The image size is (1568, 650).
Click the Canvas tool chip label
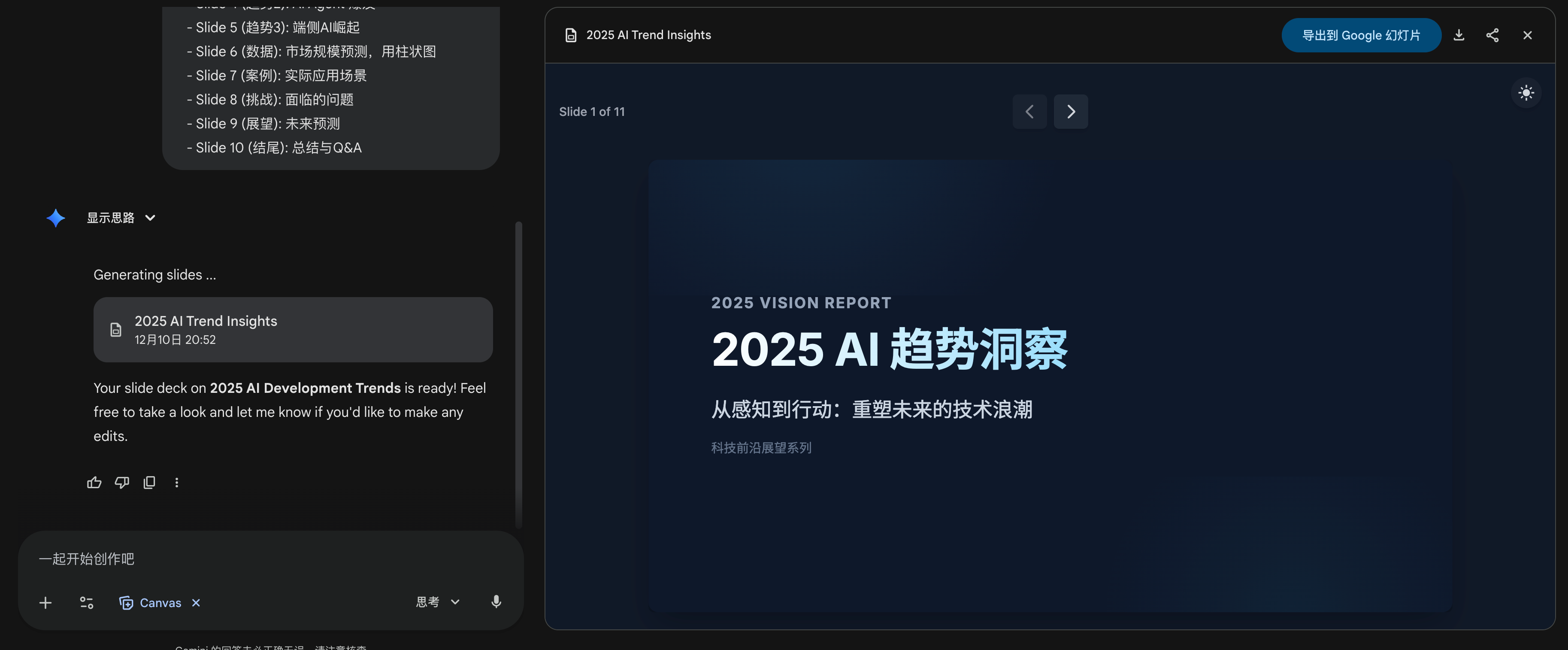click(x=160, y=602)
